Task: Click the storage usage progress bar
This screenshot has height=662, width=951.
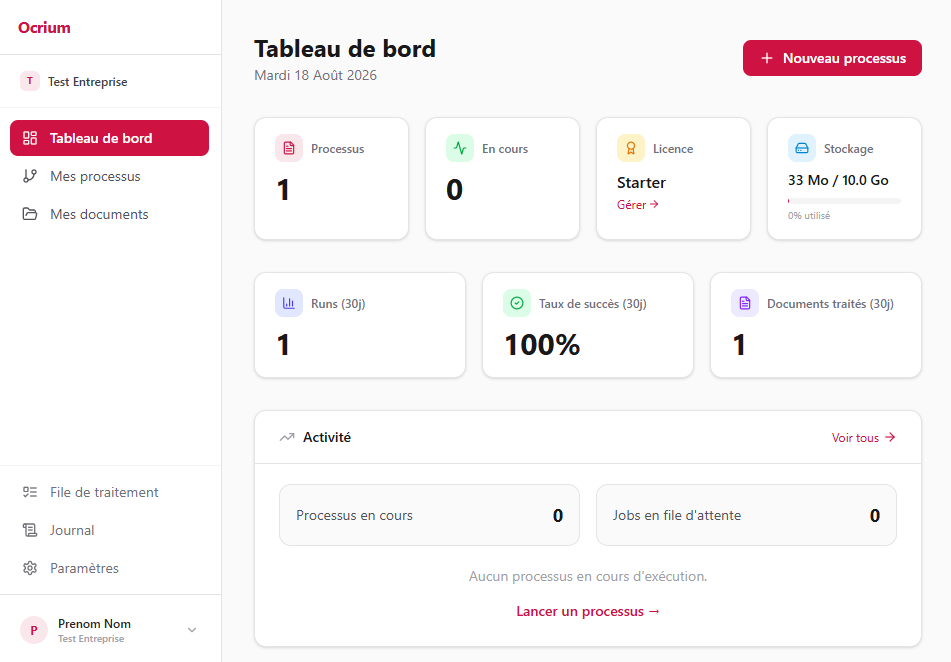Action: click(x=844, y=201)
